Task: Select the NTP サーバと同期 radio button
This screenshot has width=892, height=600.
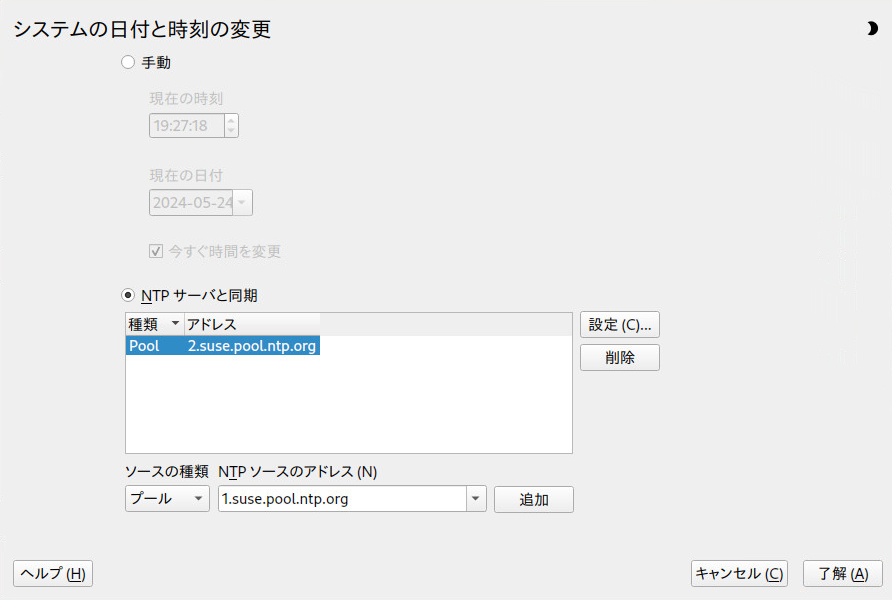Action: (x=127, y=295)
